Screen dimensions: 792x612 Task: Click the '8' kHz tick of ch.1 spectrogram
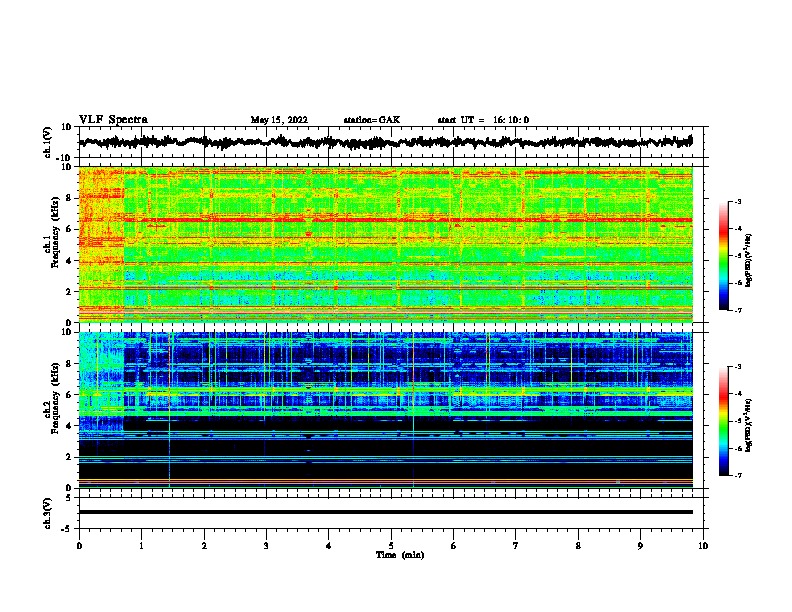pos(69,198)
